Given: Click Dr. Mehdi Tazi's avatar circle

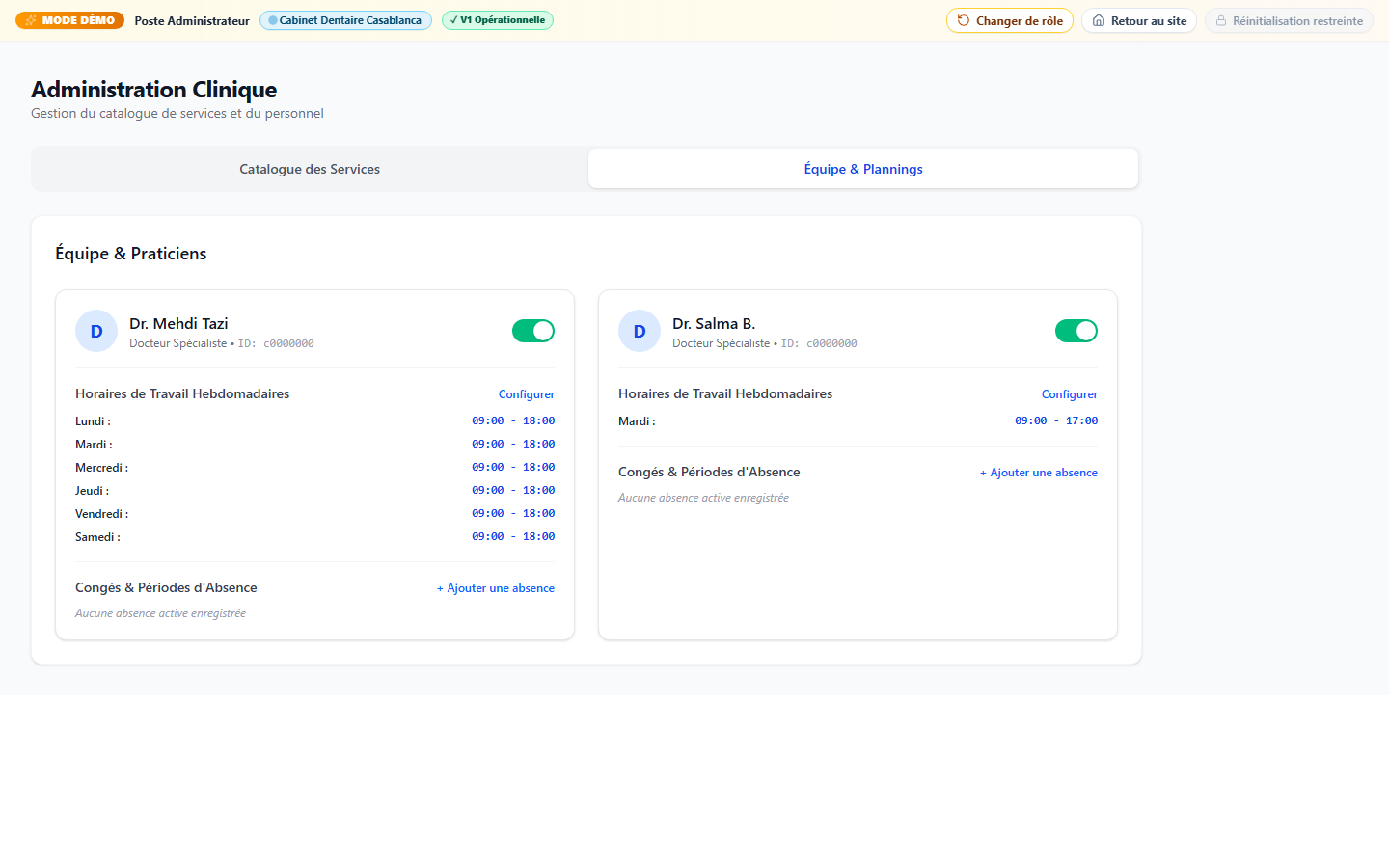Looking at the screenshot, I should (96, 331).
